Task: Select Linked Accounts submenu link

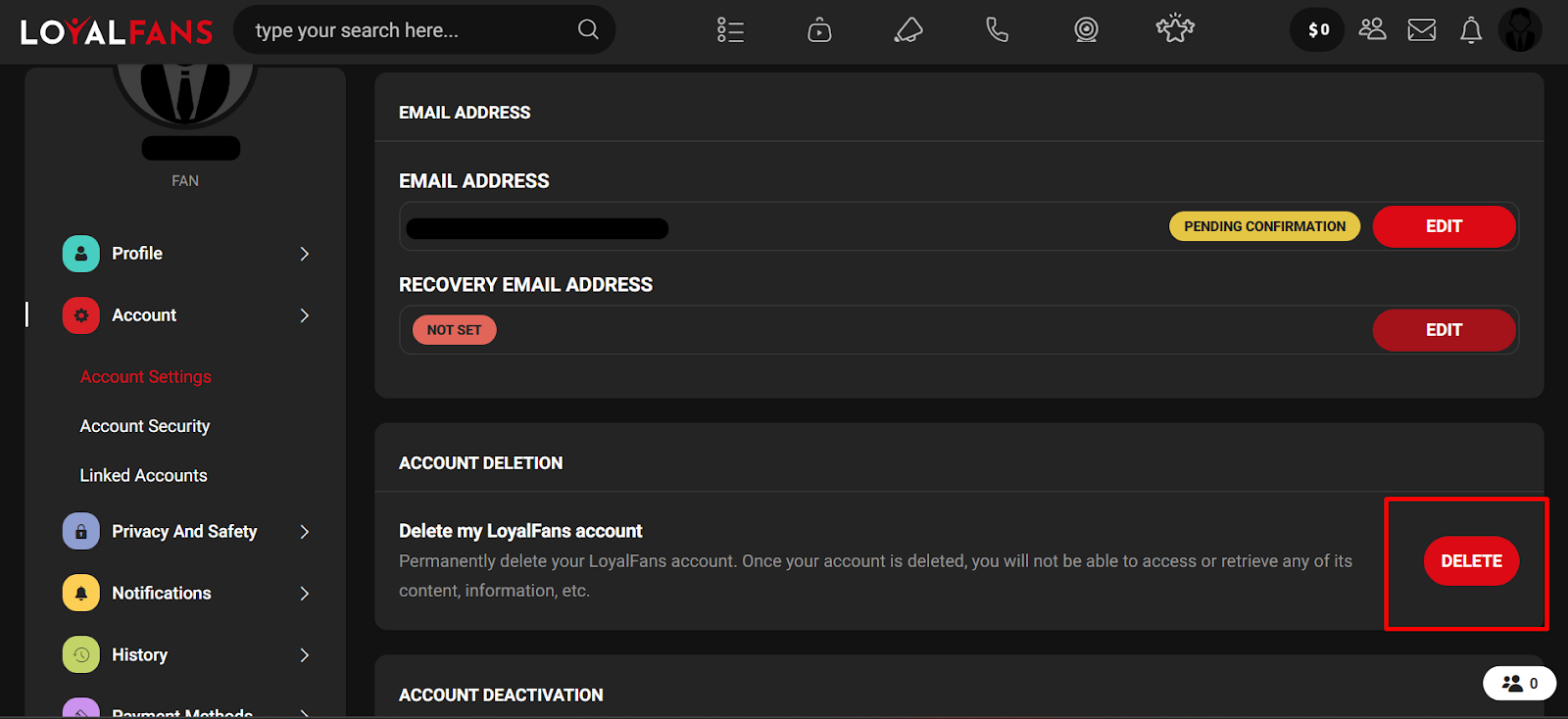Action: pos(144,475)
